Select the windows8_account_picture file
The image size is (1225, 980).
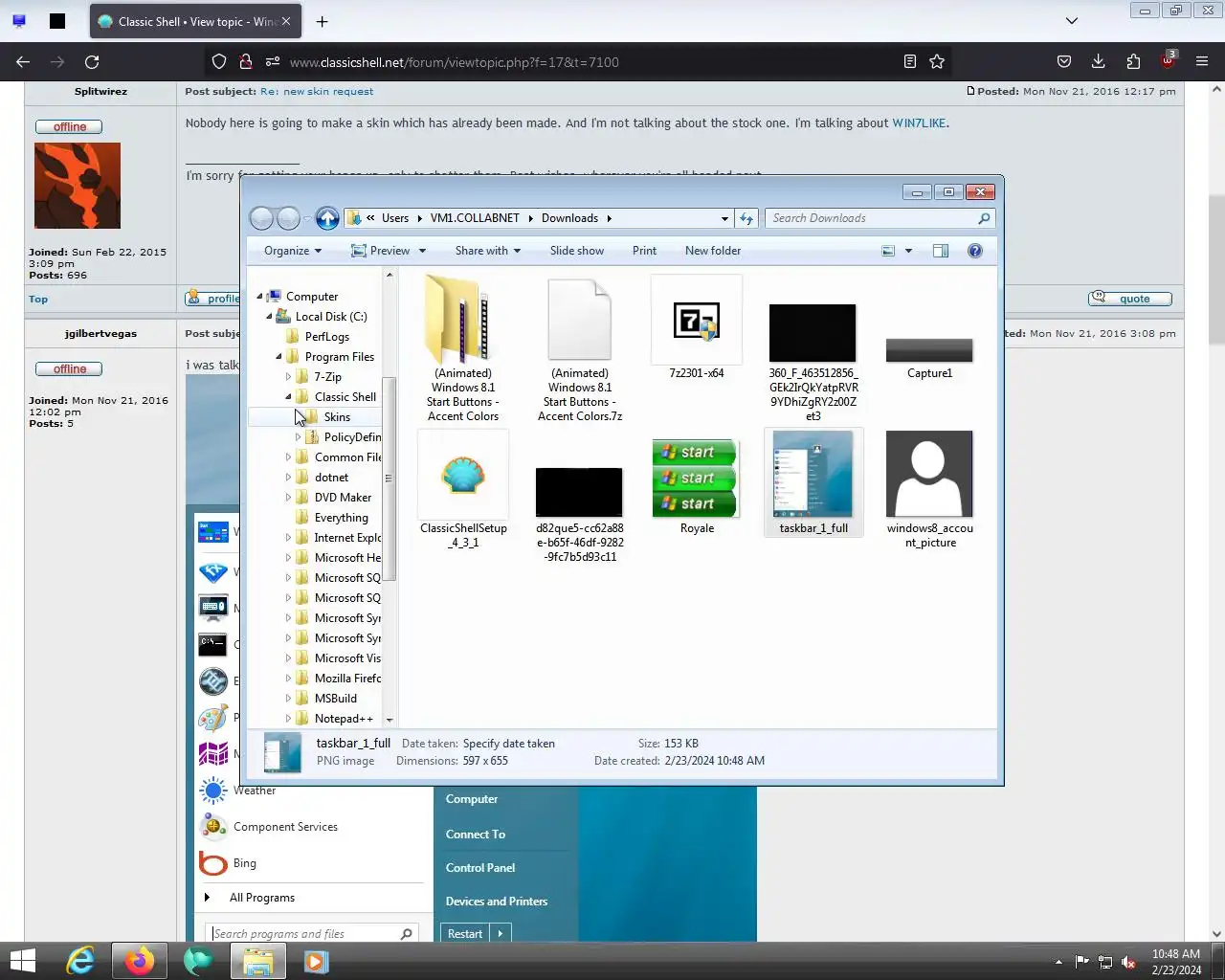coord(929,490)
